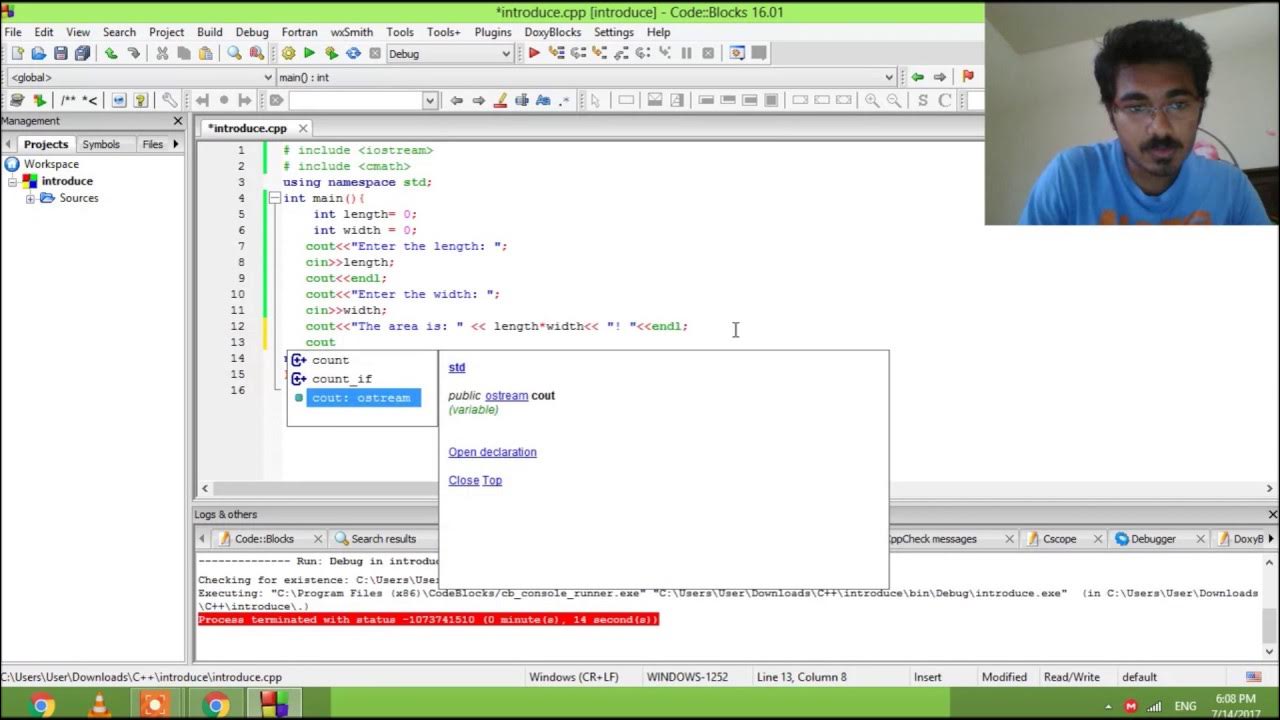Select cout: ostream autocomplete suggestion
Screen dimensions: 1280x720
[362, 398]
